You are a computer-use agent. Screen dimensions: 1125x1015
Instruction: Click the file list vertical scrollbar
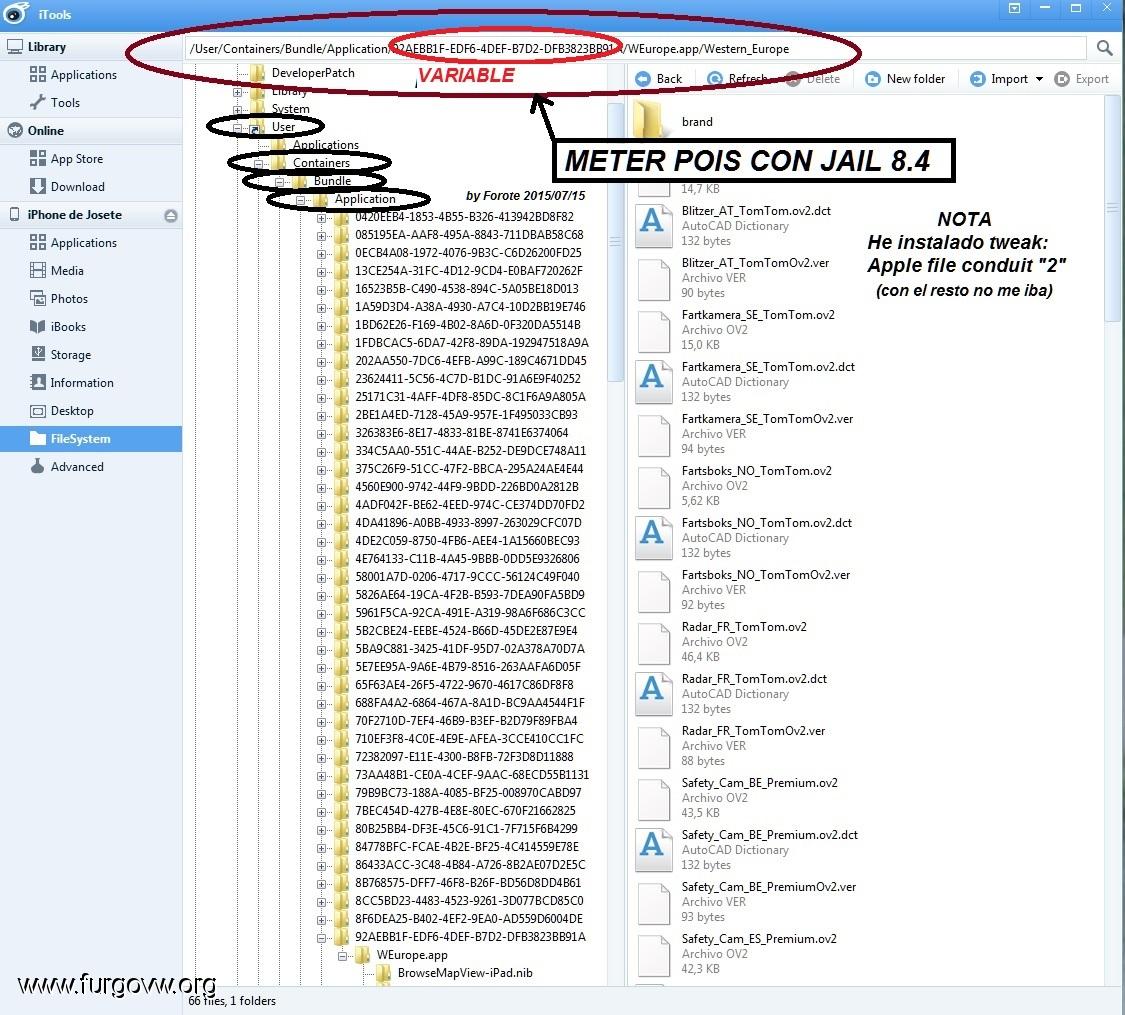click(x=1112, y=208)
